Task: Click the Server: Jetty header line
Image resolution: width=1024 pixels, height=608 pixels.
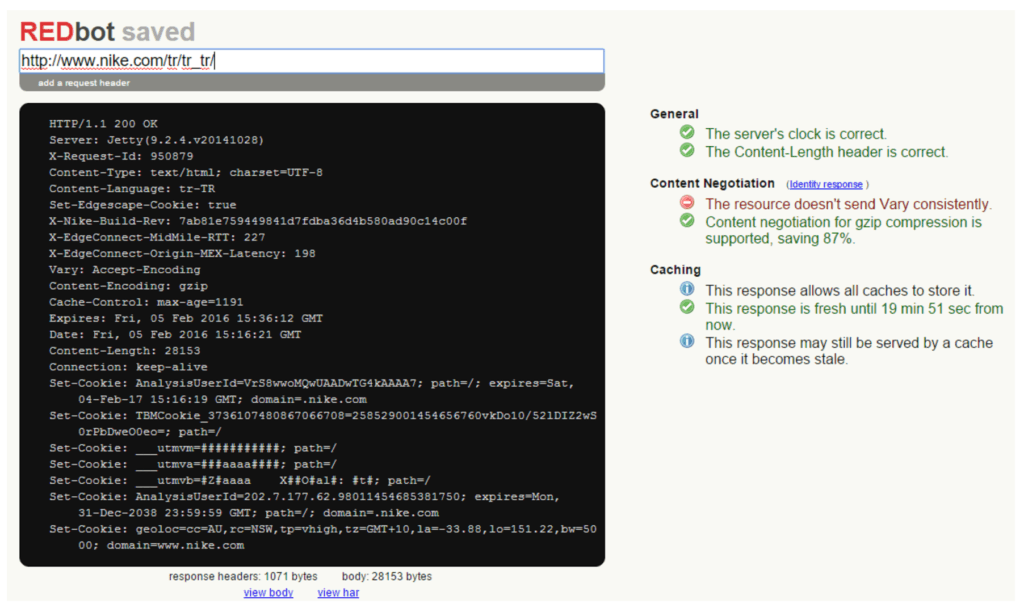Action: [x=156, y=140]
